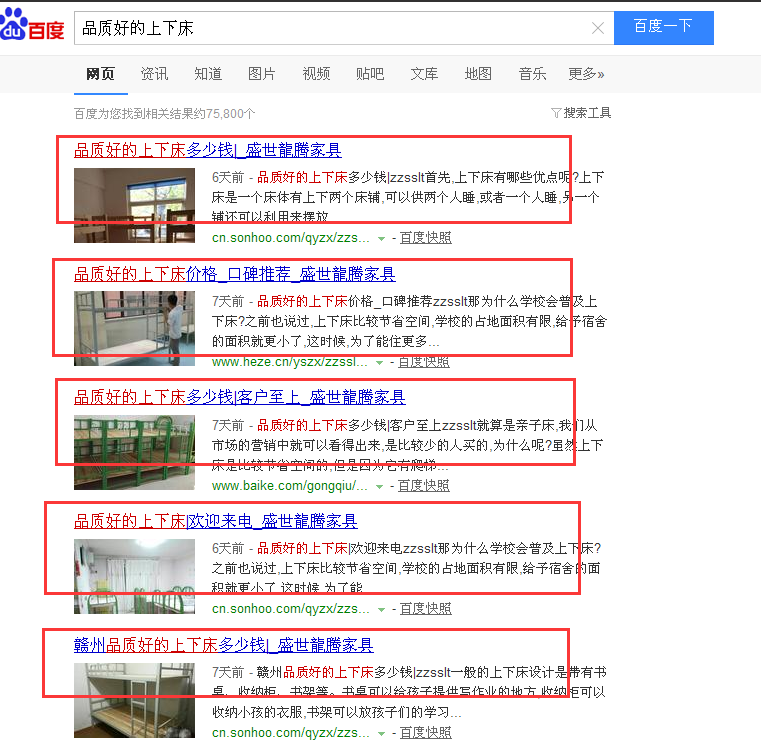Click the 百度一下 search button
This screenshot has width=761, height=743.
tap(663, 28)
